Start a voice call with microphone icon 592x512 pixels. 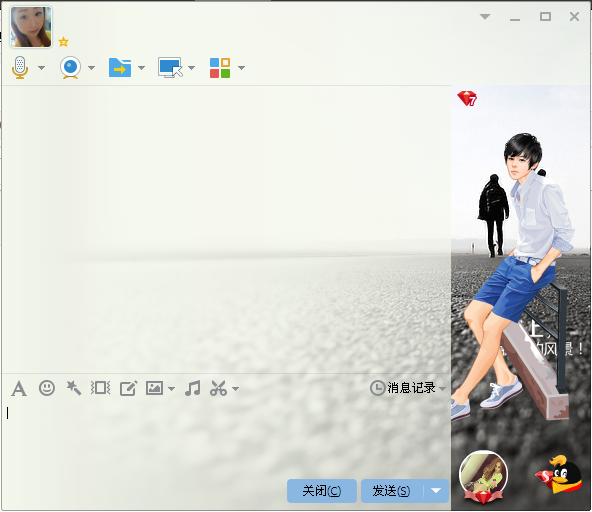click(20, 68)
